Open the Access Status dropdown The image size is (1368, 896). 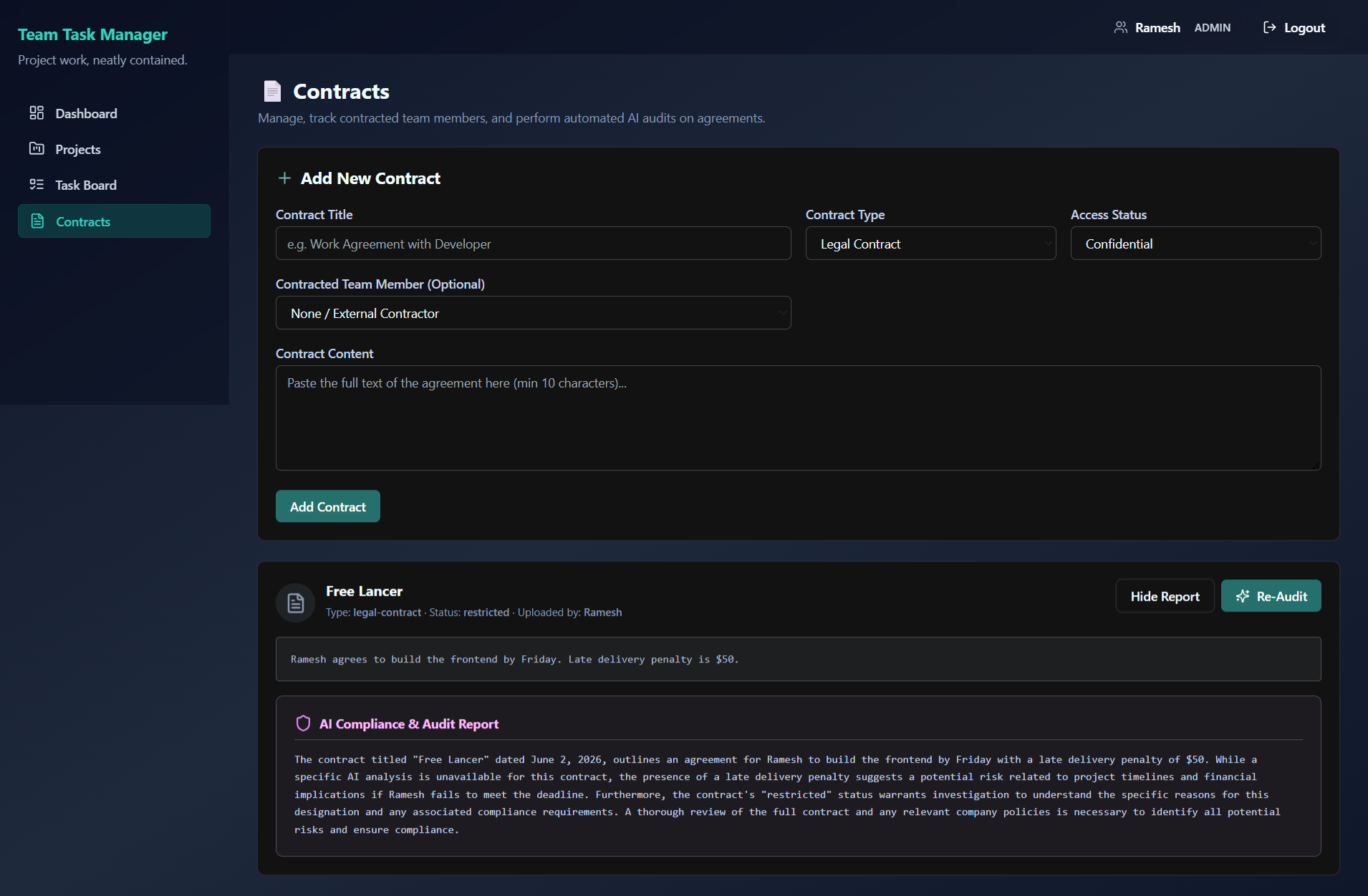click(1195, 244)
